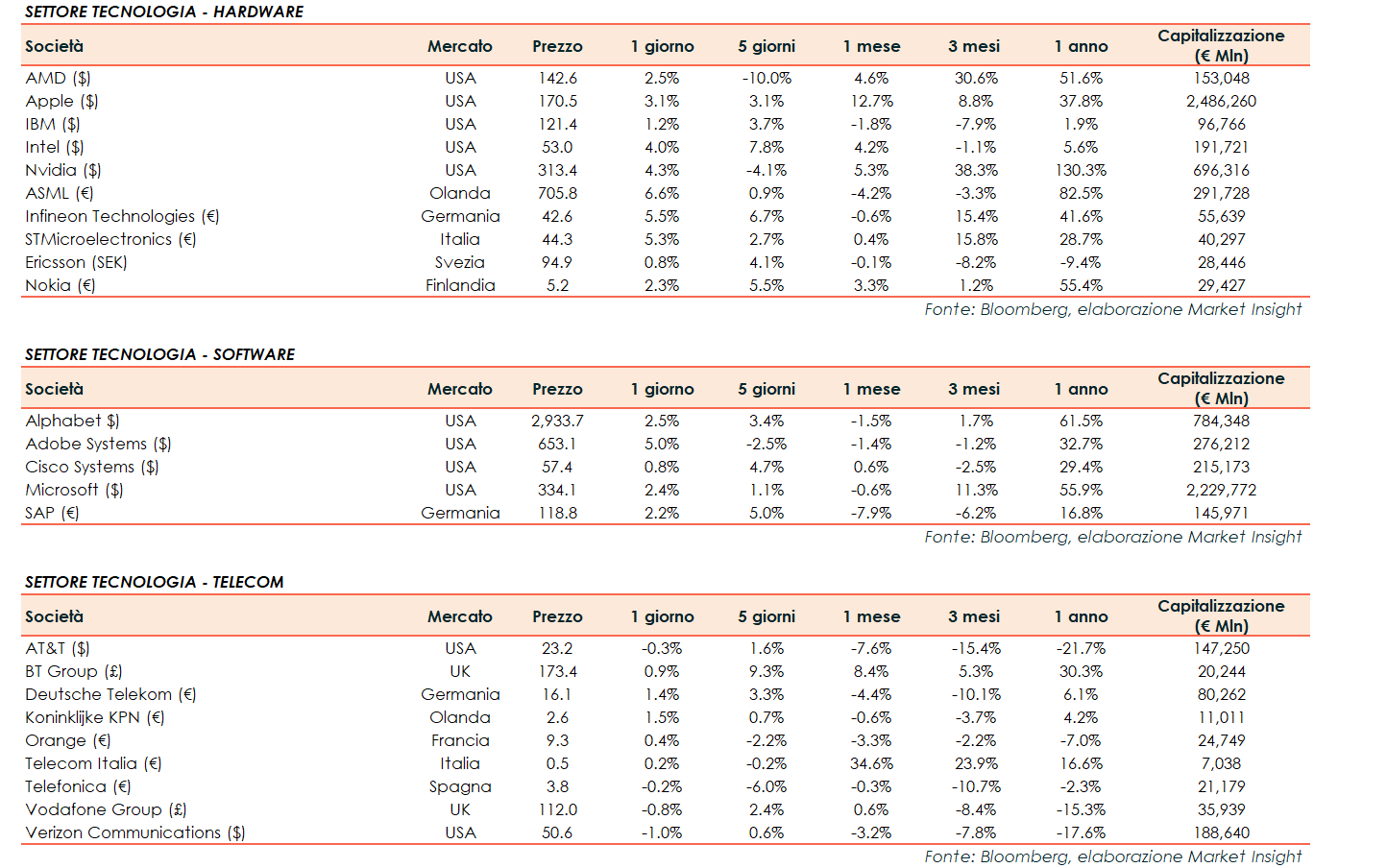Screen dimensions: 1387x868
Task: Click Apple's capitalization value 2,486,260
Action: (x=1221, y=101)
